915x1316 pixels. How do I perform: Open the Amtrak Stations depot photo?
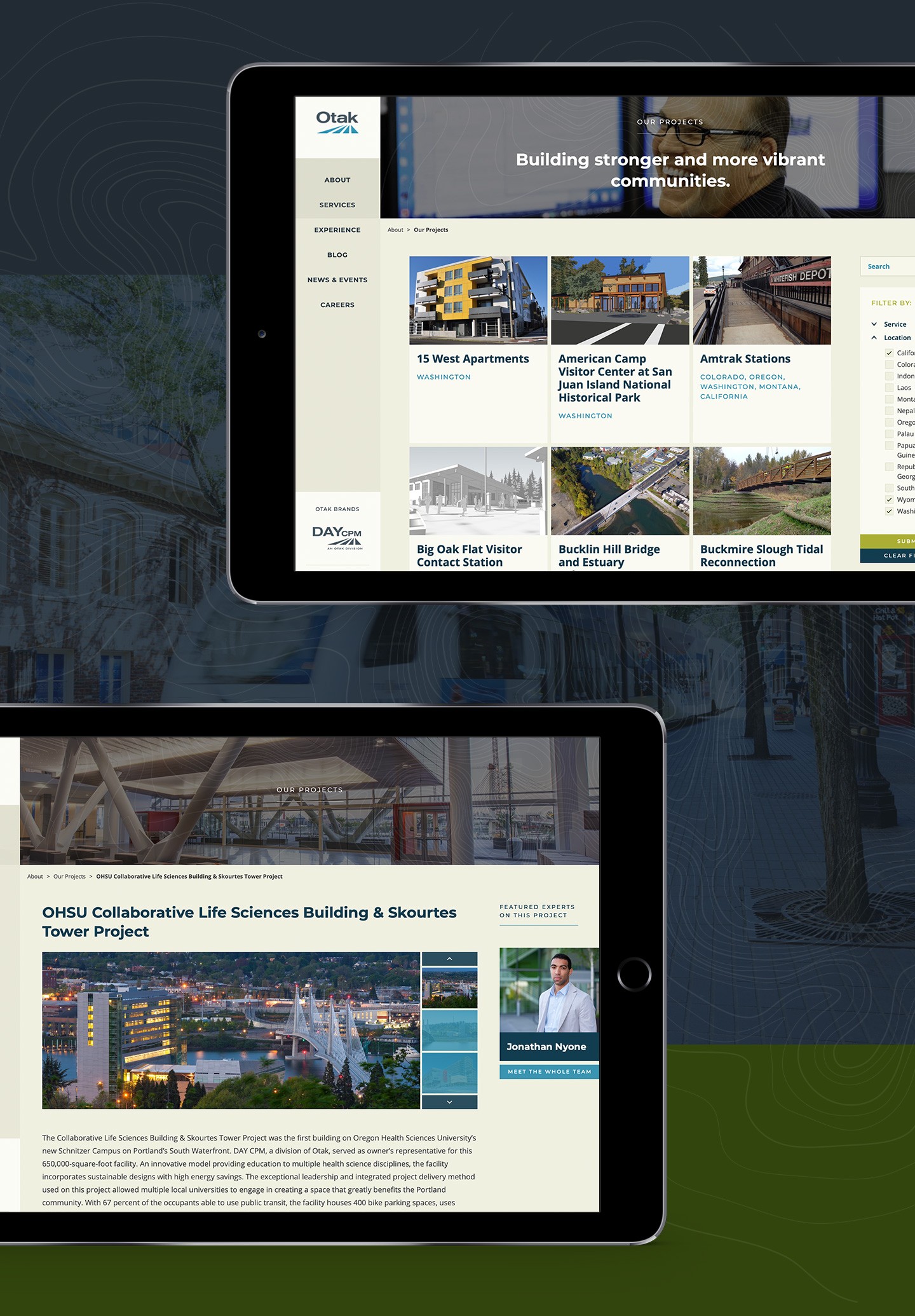(x=761, y=300)
